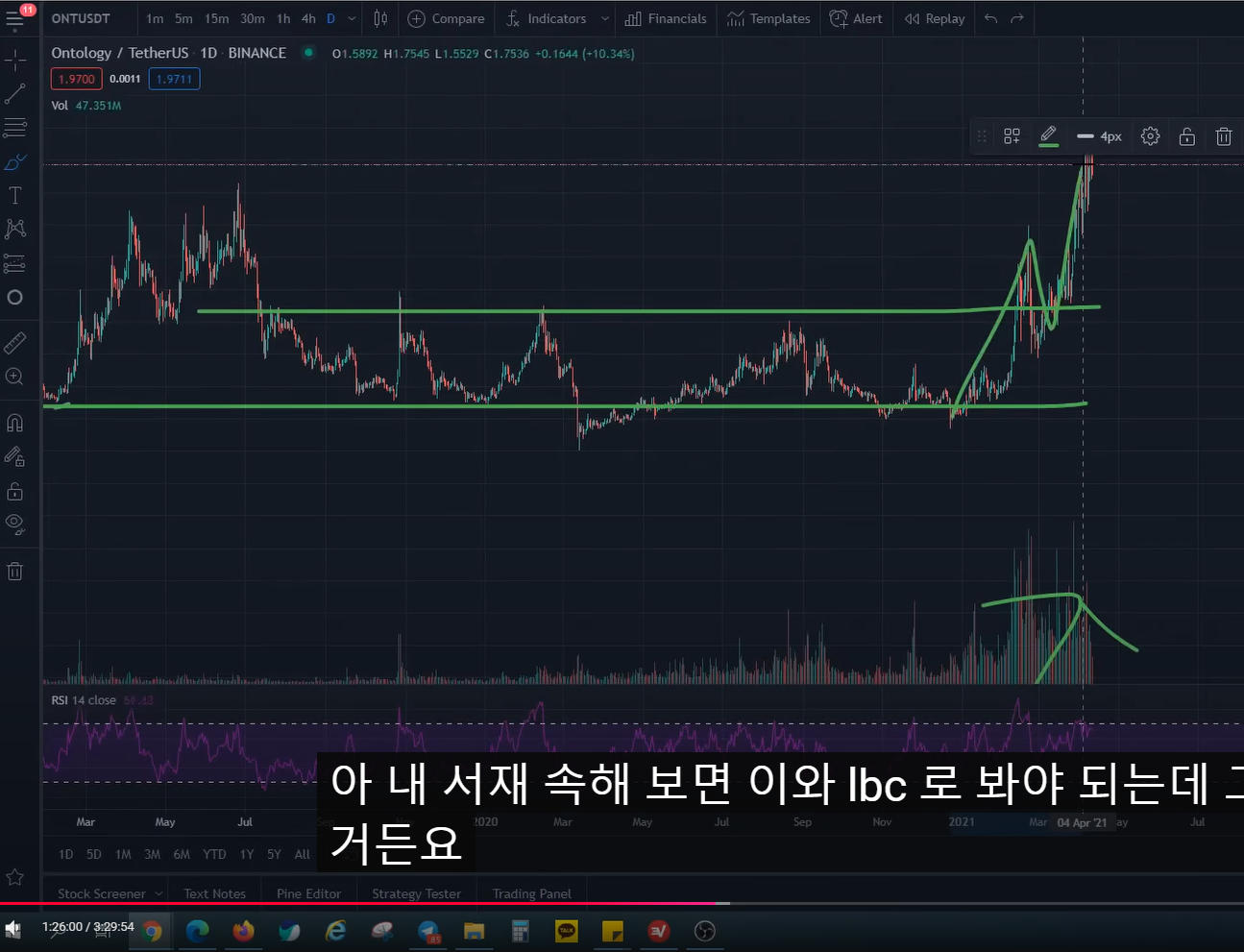Viewport: 1244px width, 952px height.
Task: Set the date range to All
Action: (302, 854)
